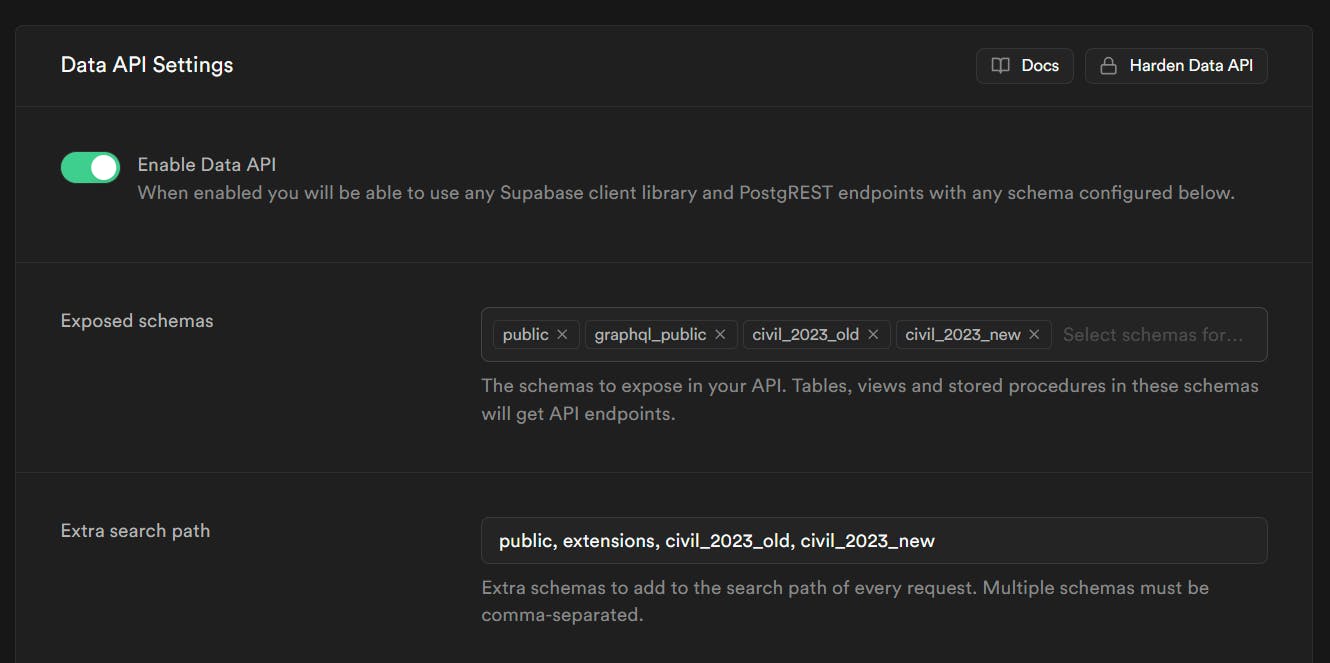Focus the Extra search path field
The height and width of the screenshot is (663, 1330).
(x=873, y=541)
